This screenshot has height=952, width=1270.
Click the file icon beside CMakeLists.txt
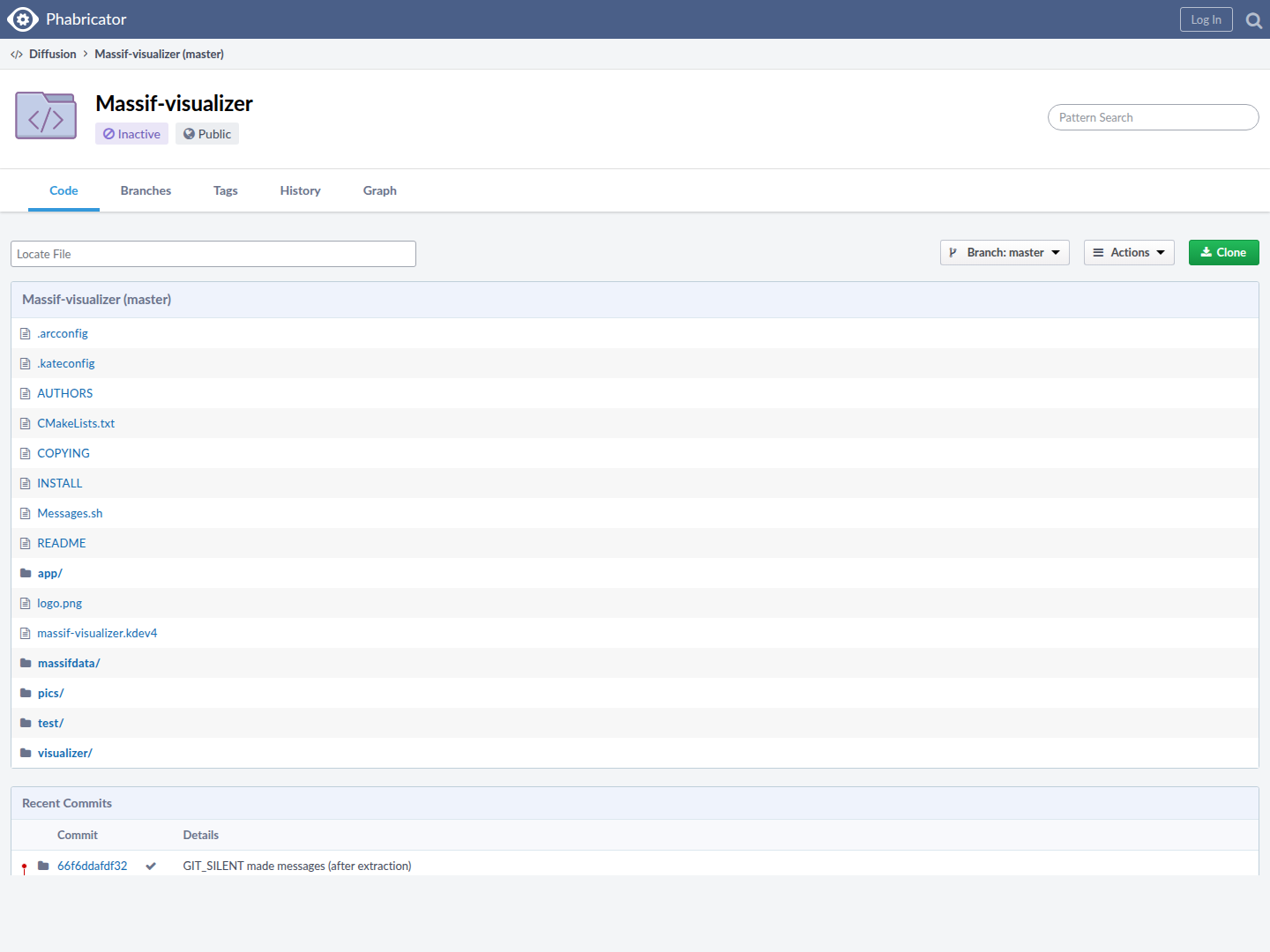click(26, 424)
